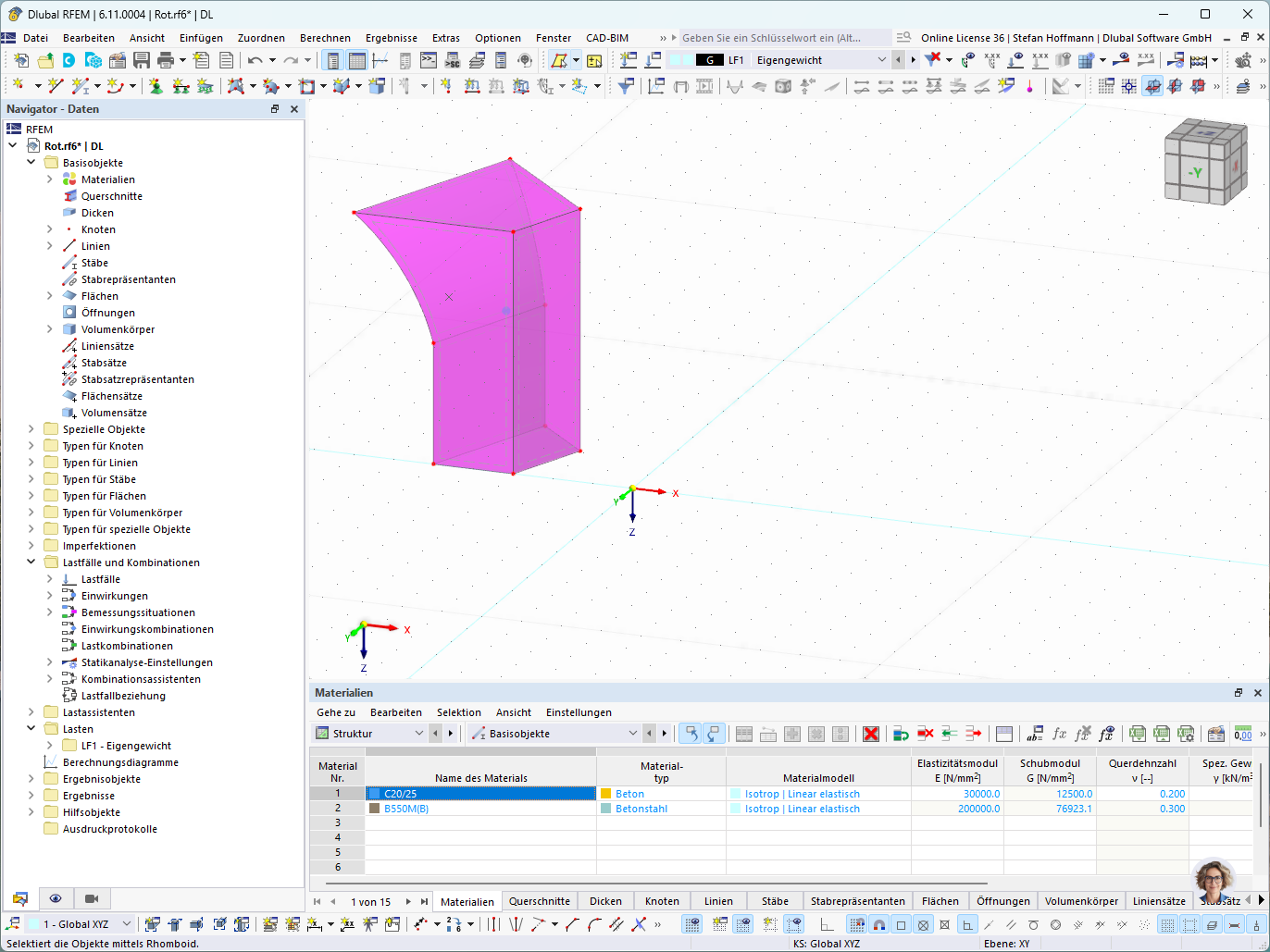This screenshot has height=952, width=1270.
Task: Click the red X delete icon in Materialien toolbar
Action: tap(871, 734)
